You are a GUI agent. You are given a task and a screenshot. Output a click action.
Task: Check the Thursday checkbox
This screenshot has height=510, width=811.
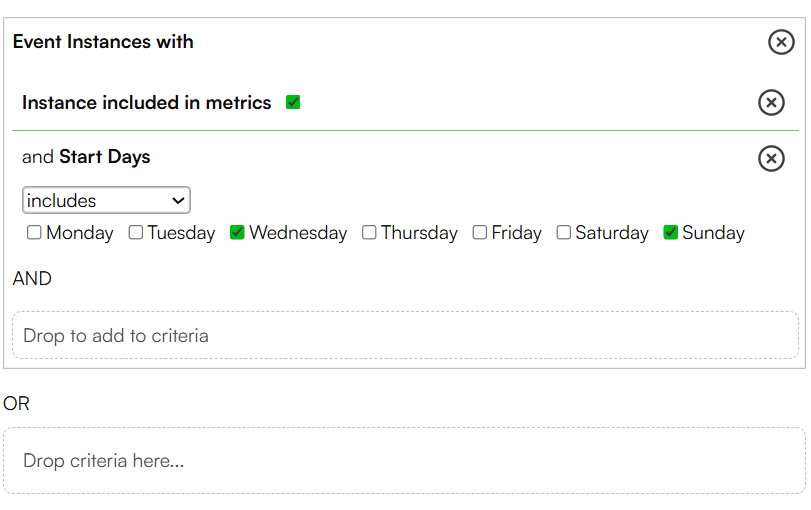(369, 232)
